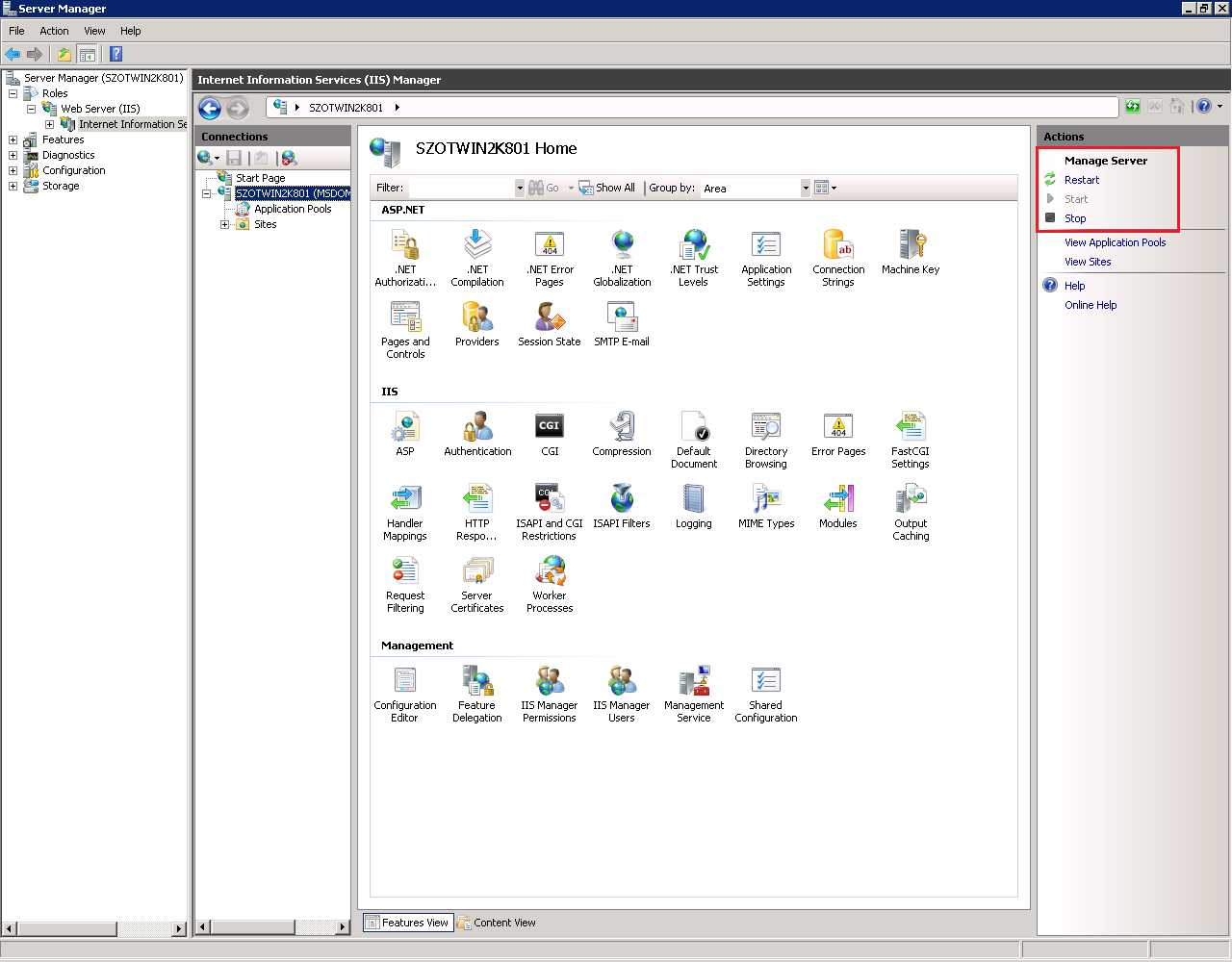Open Compression settings

pos(622,433)
